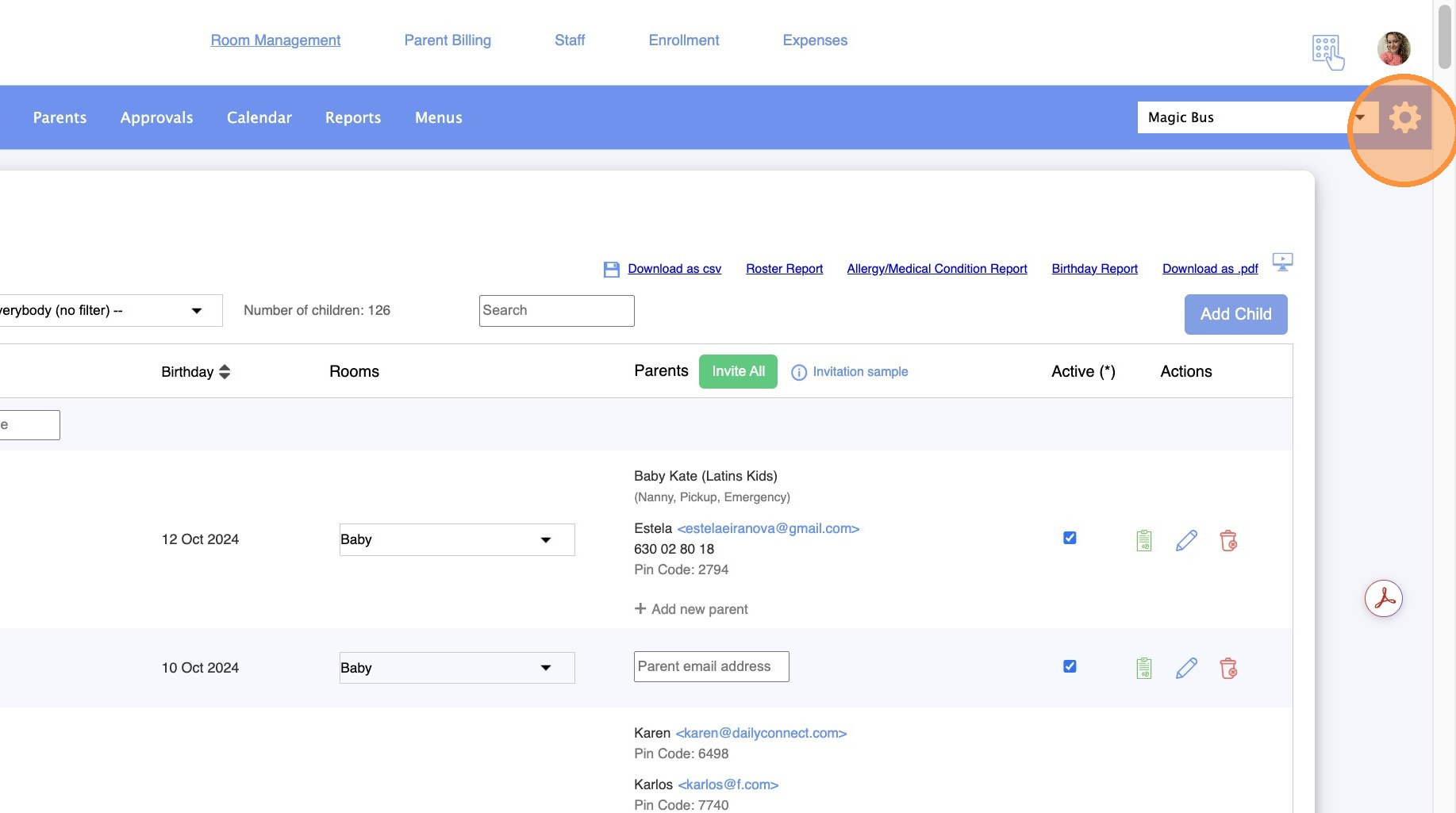Open Menus submenu
1456x813 pixels.
tap(439, 117)
